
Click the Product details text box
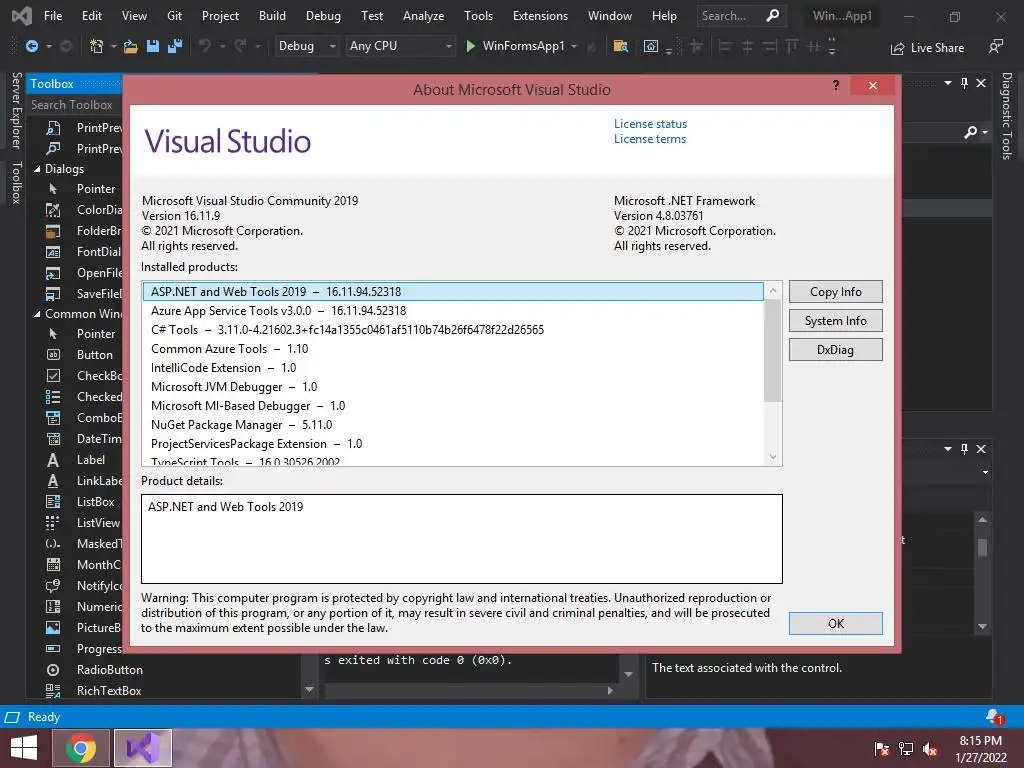coord(462,539)
